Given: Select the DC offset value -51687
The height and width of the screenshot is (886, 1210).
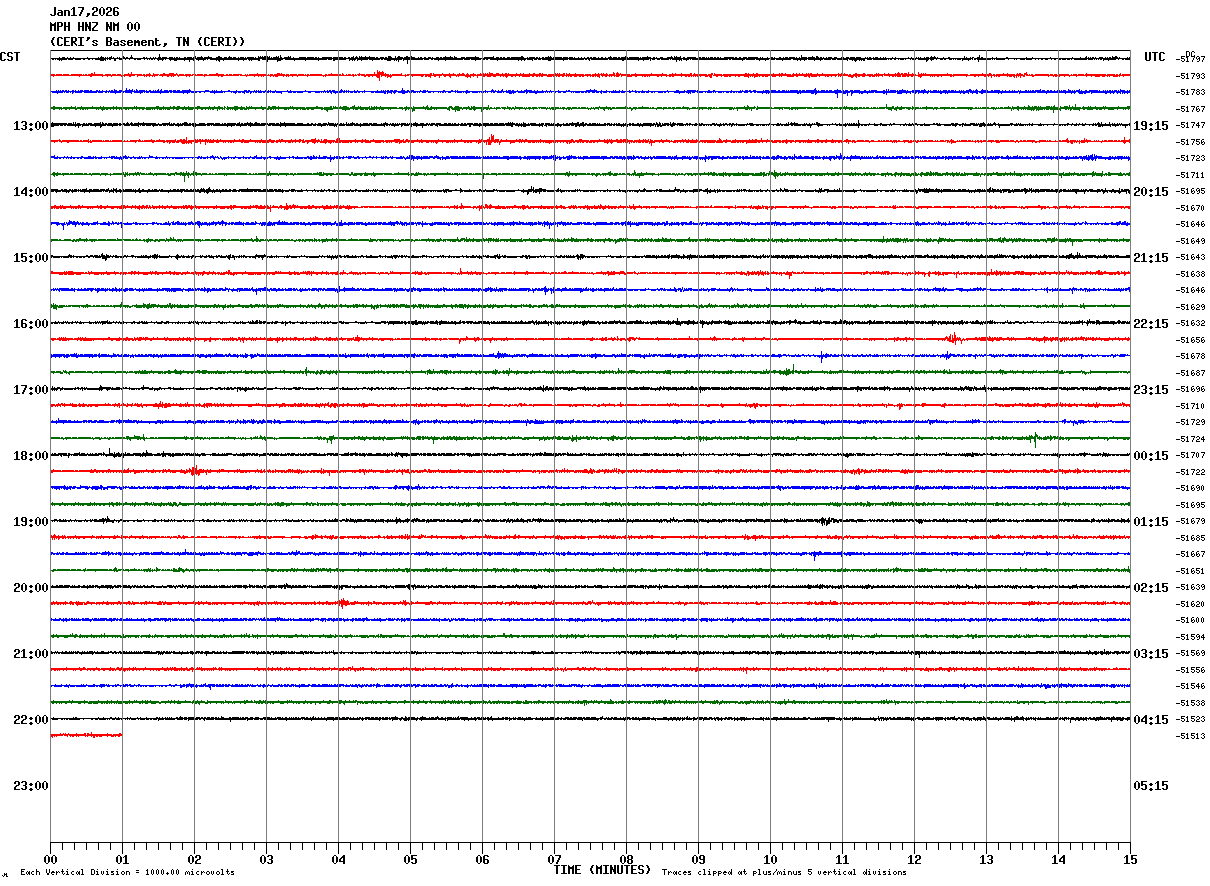Looking at the screenshot, I should click(1191, 373).
